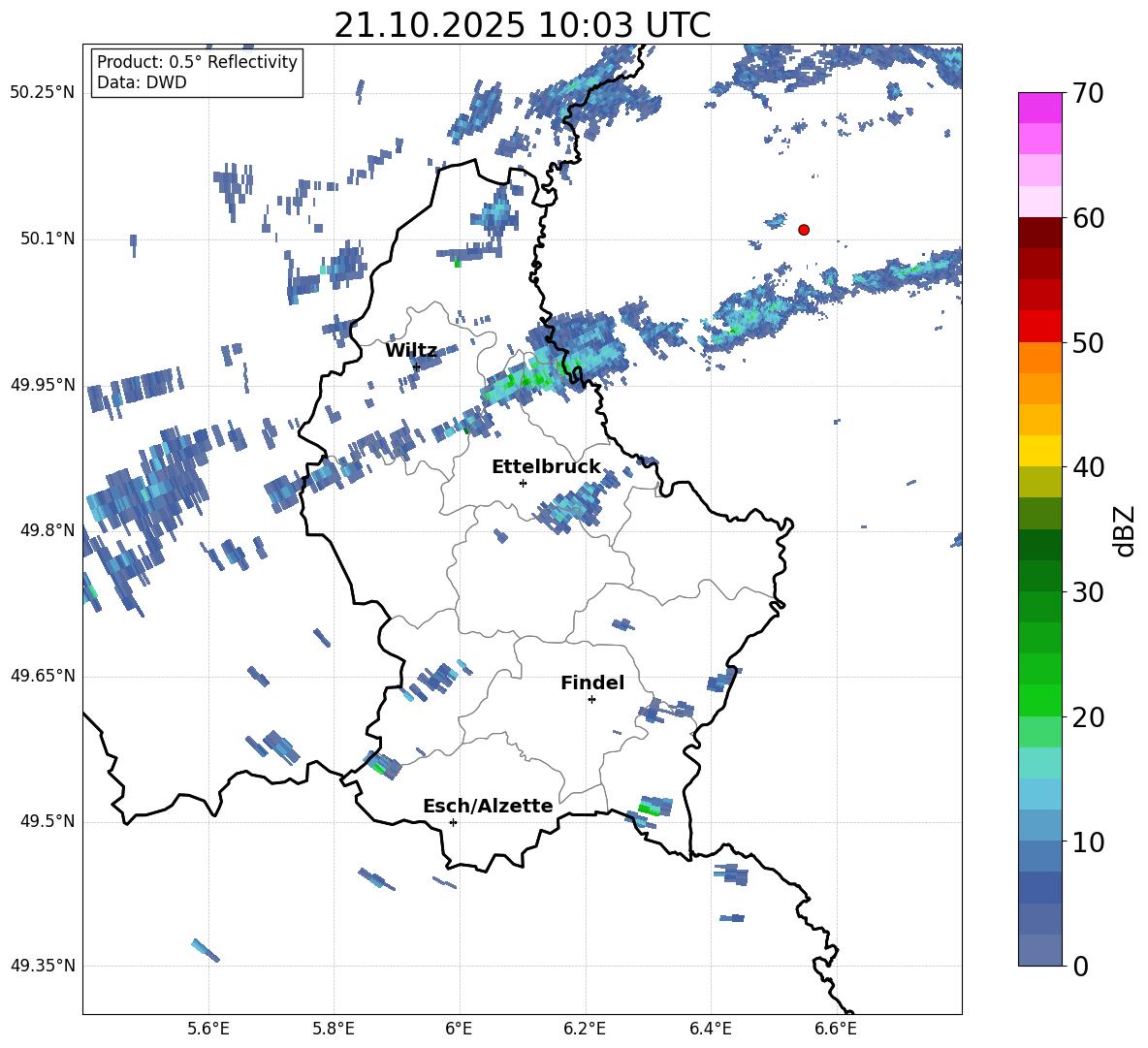Pick the dark maroon colorbar band just below 60

[x=1039, y=233]
